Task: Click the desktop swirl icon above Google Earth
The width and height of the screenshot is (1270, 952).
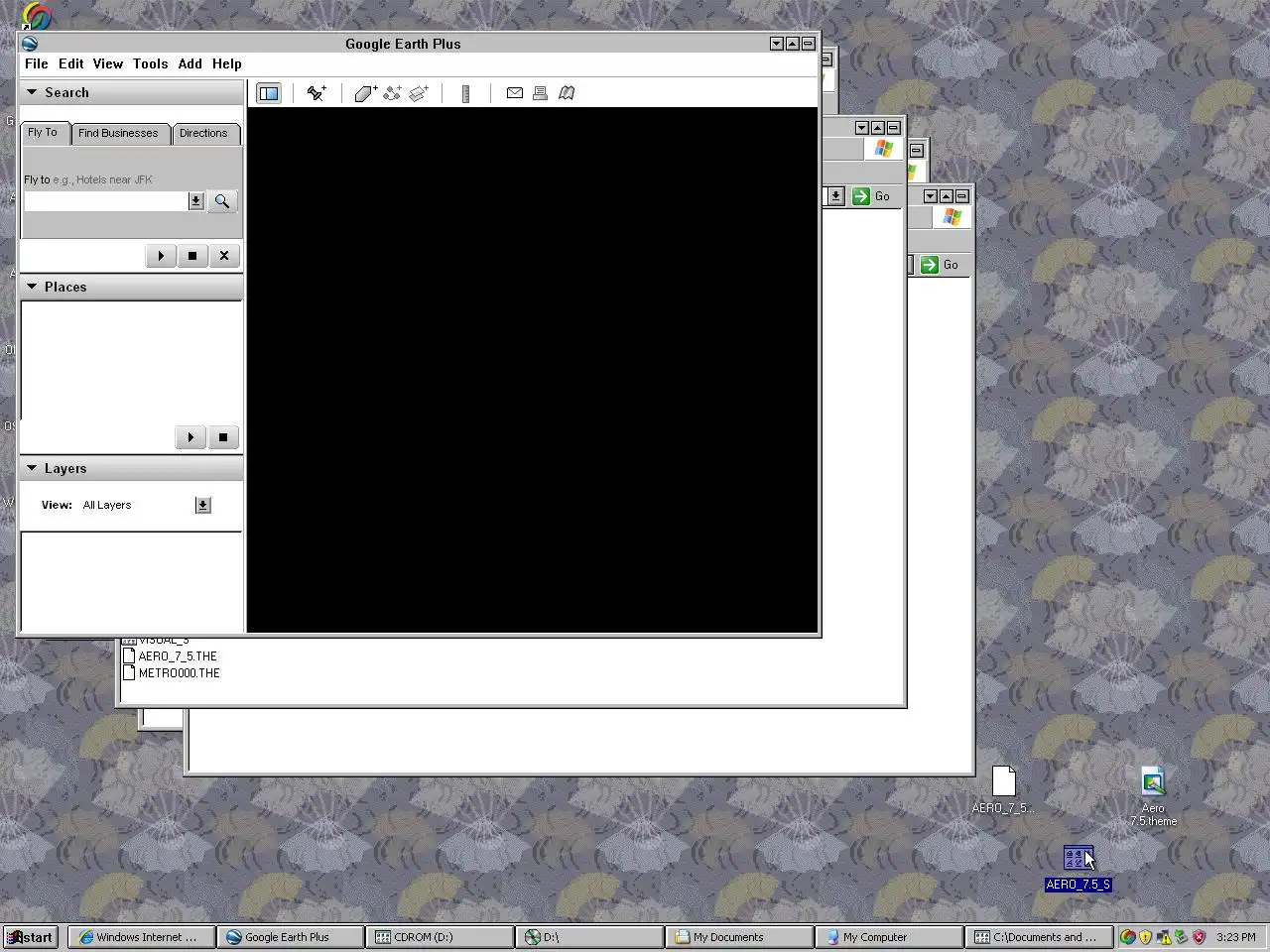Action: click(37, 16)
